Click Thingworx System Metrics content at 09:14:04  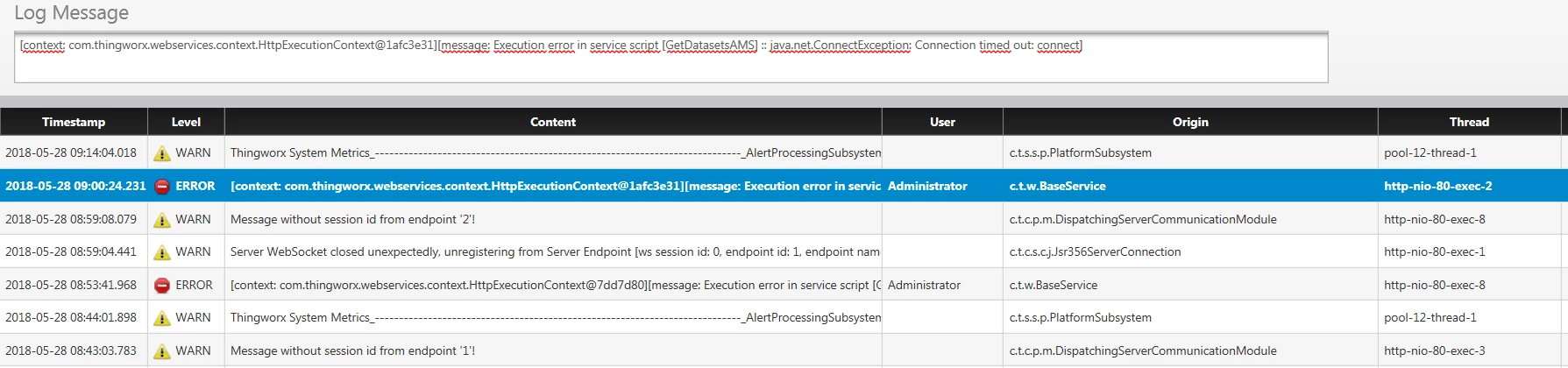(555, 152)
